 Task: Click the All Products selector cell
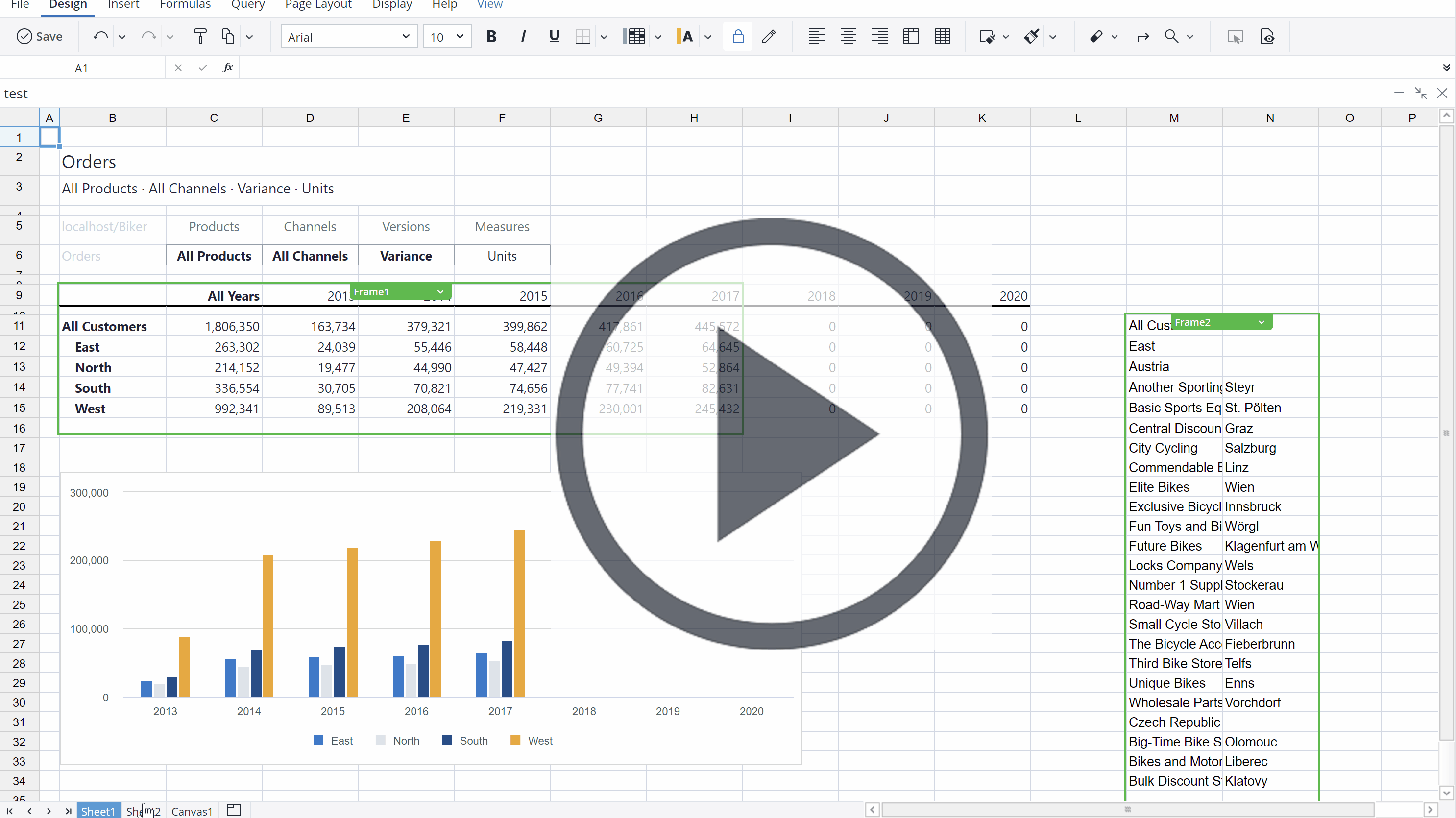(214, 256)
